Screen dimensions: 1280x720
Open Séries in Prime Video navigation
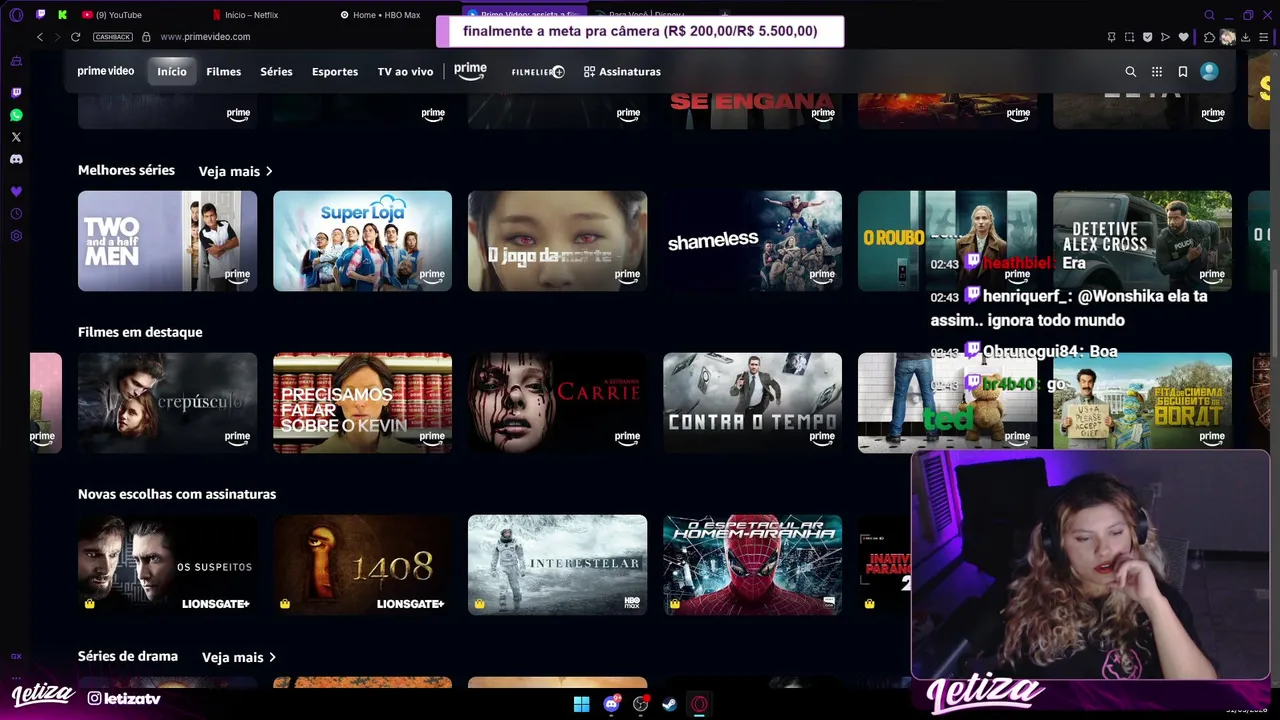[x=276, y=72]
